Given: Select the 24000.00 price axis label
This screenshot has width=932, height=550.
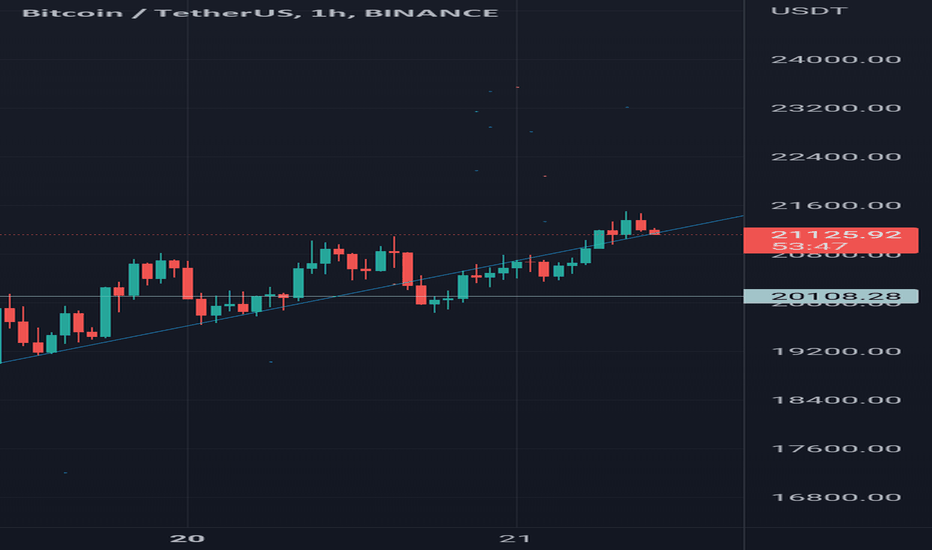Looking at the screenshot, I should point(836,59).
